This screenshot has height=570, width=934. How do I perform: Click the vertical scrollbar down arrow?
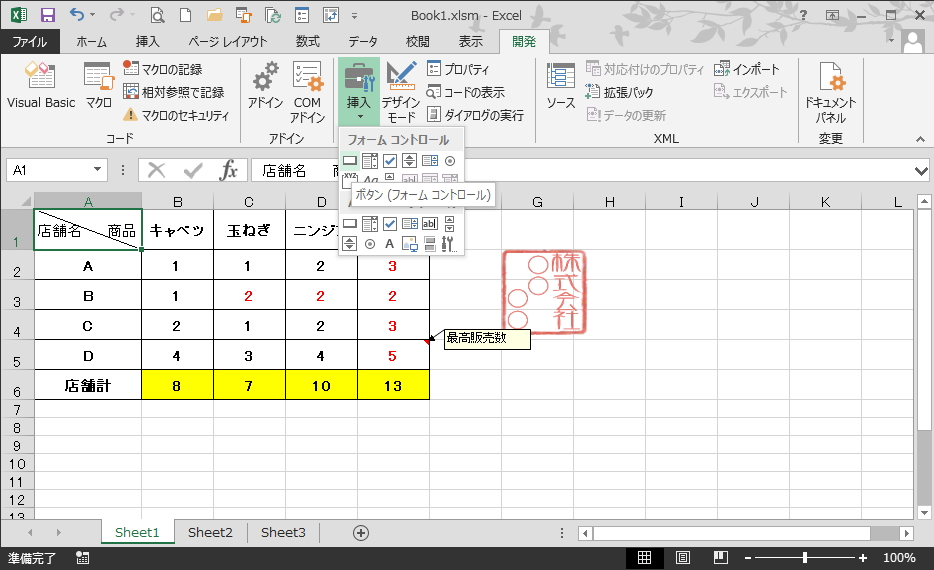[924, 512]
